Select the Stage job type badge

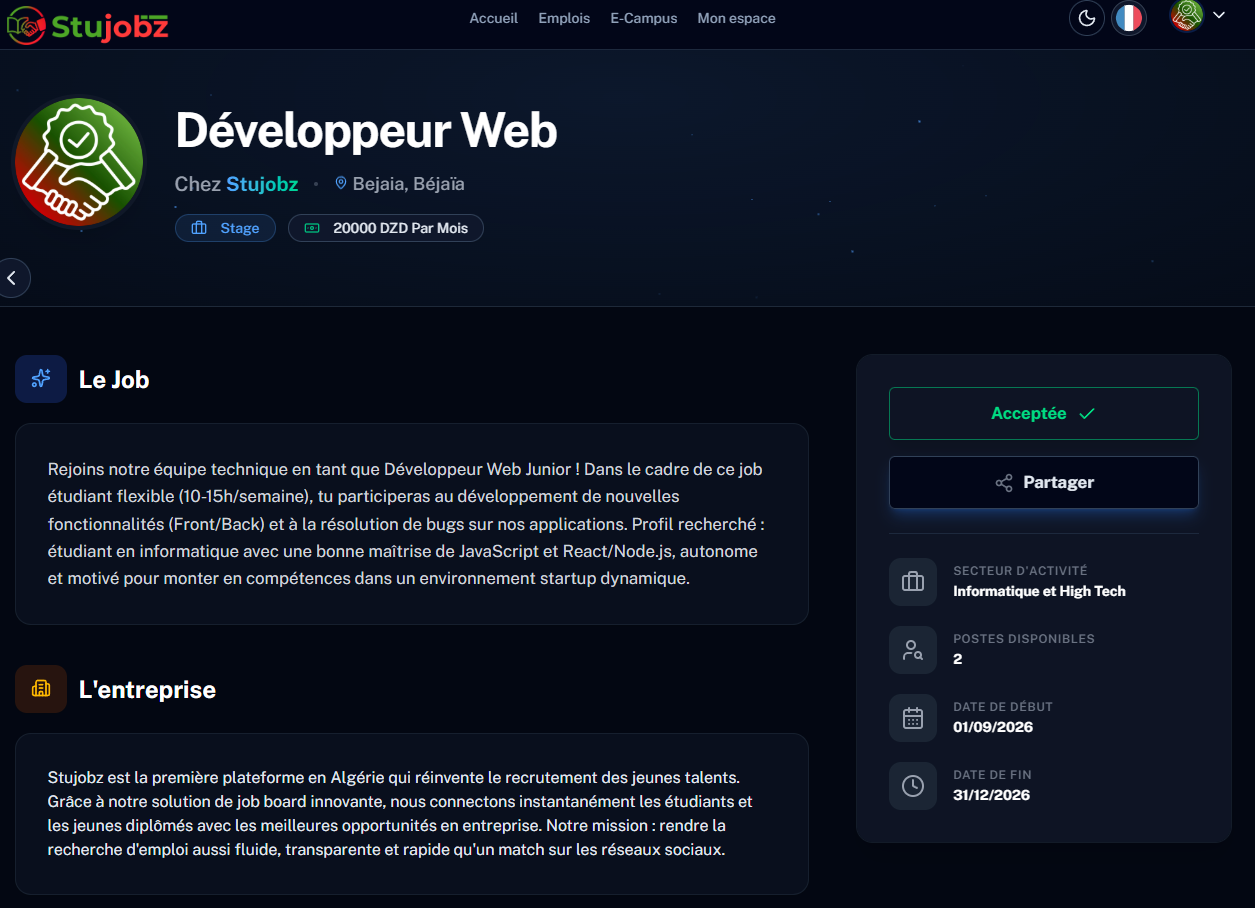[x=226, y=228]
